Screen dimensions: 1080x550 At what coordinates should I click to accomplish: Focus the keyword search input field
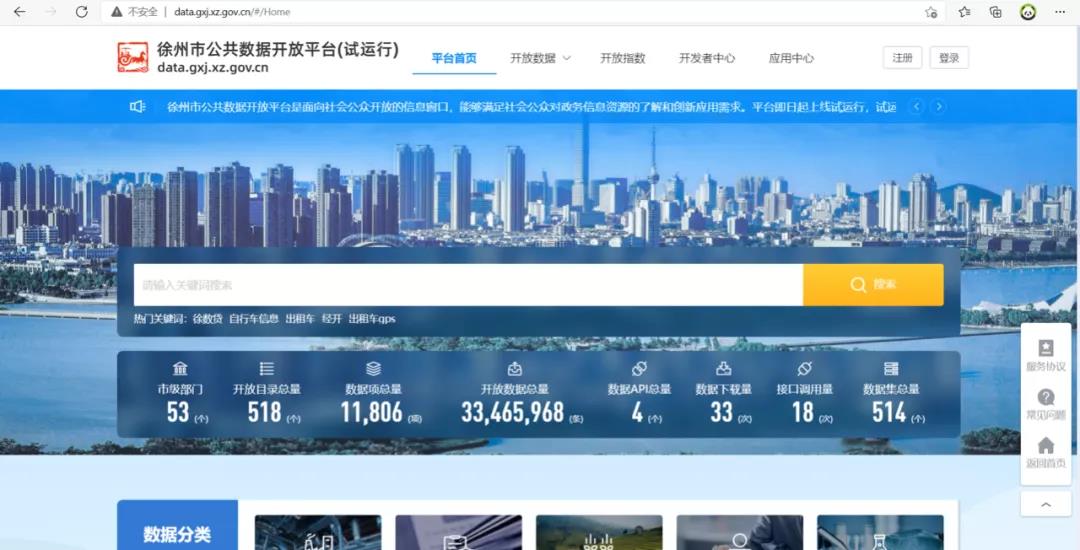pyautogui.click(x=468, y=285)
